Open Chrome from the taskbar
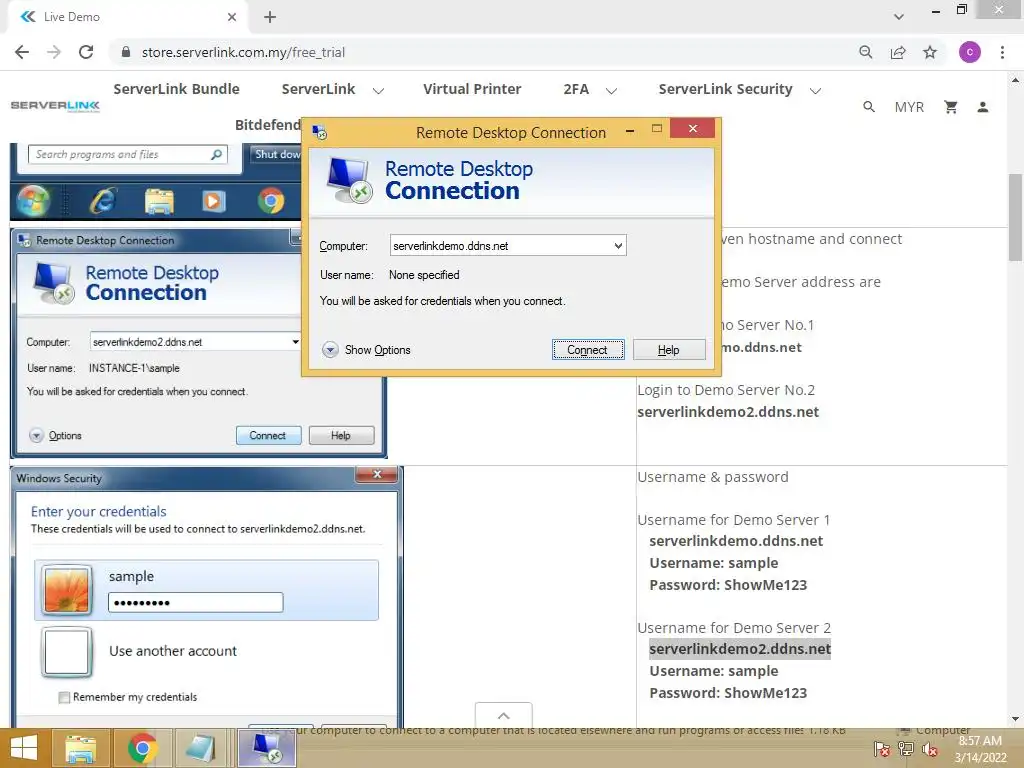The width and height of the screenshot is (1024, 768). click(141, 748)
